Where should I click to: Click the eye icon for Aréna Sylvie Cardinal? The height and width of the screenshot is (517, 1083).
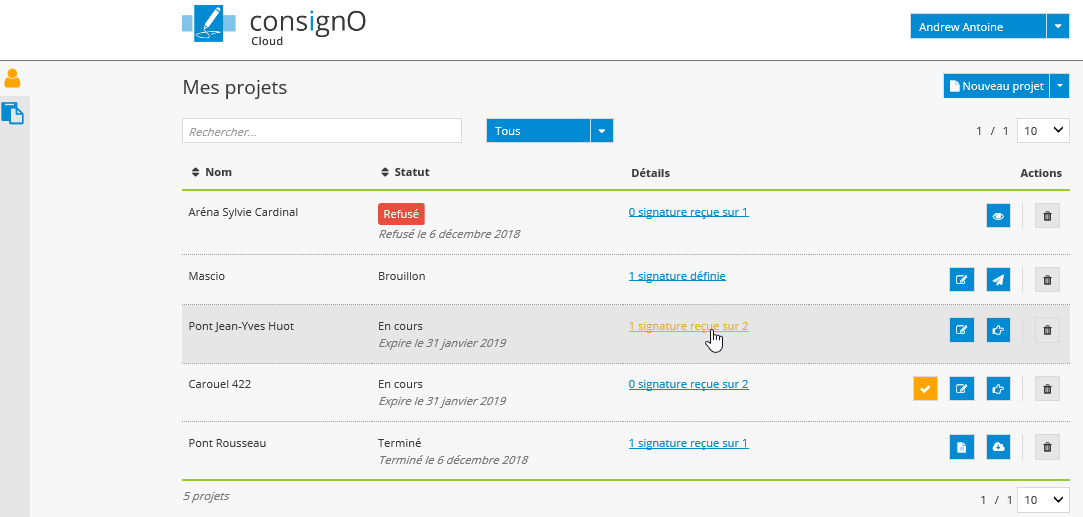click(x=998, y=216)
